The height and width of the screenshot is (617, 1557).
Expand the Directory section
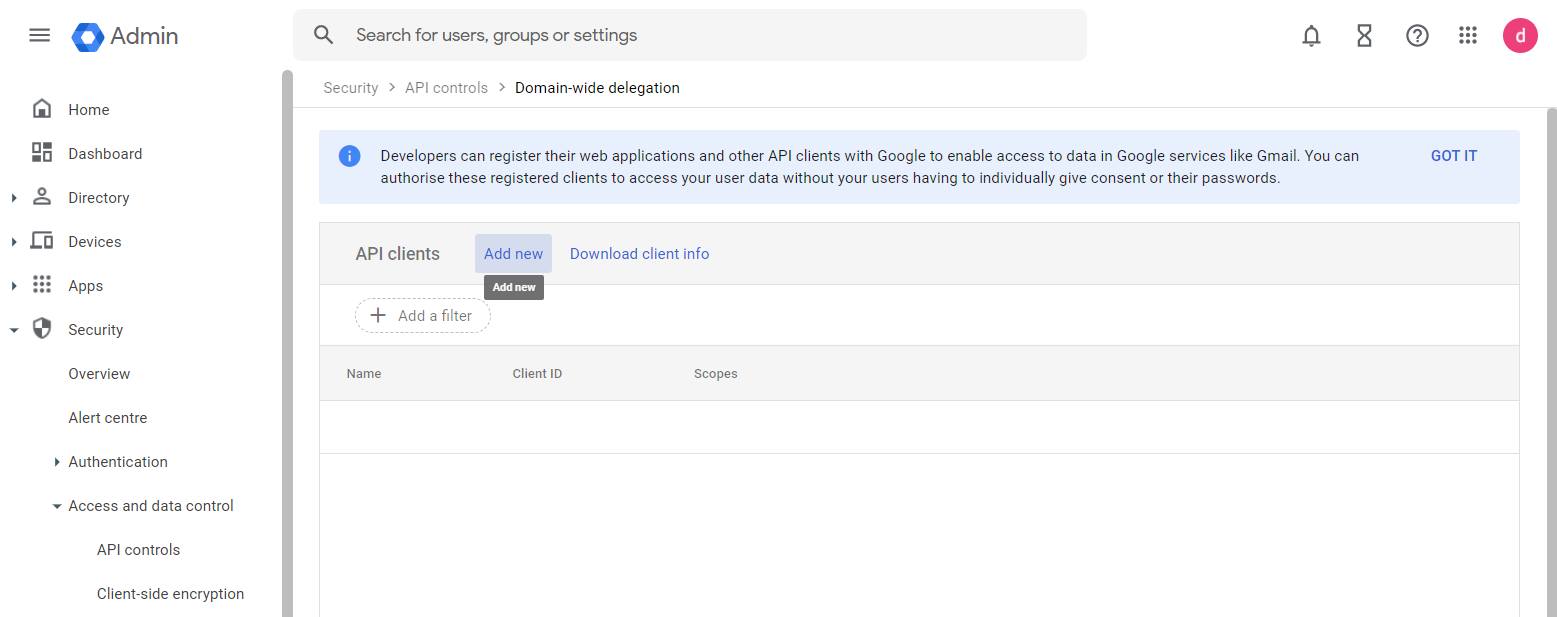pyautogui.click(x=14, y=198)
